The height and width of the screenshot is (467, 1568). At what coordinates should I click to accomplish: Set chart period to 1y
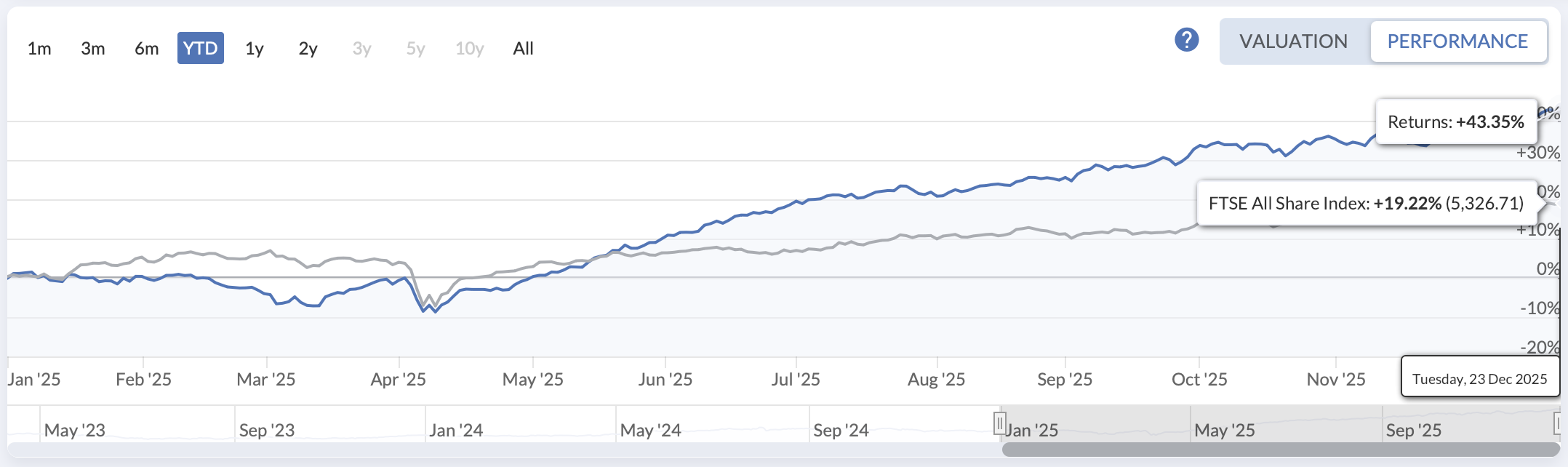point(254,49)
